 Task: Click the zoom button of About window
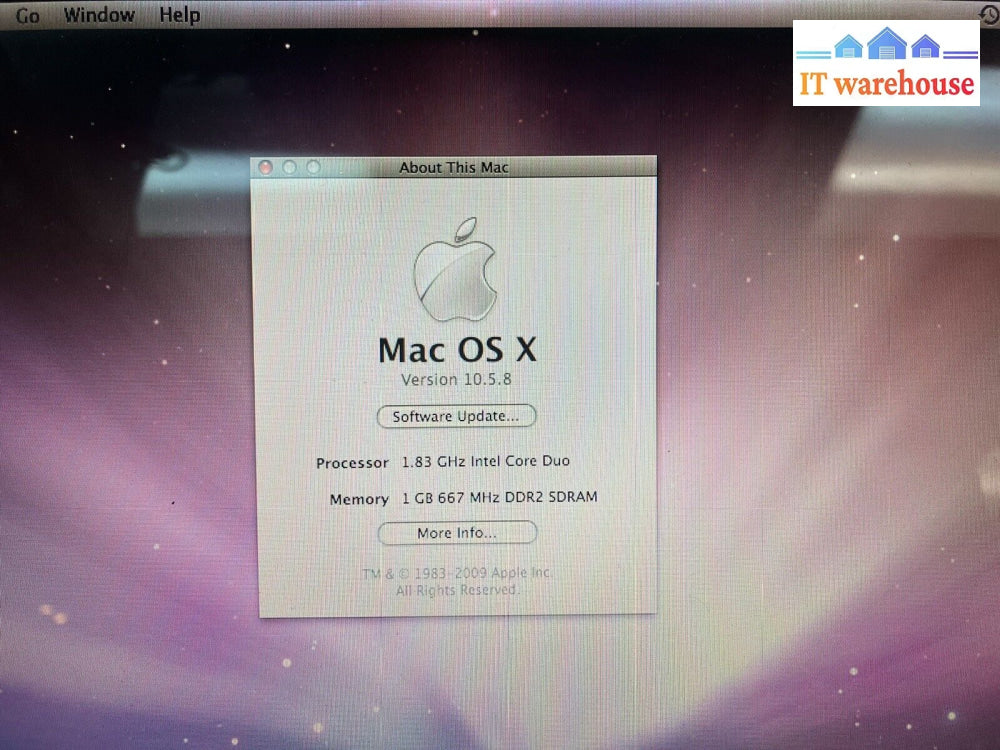coord(313,167)
